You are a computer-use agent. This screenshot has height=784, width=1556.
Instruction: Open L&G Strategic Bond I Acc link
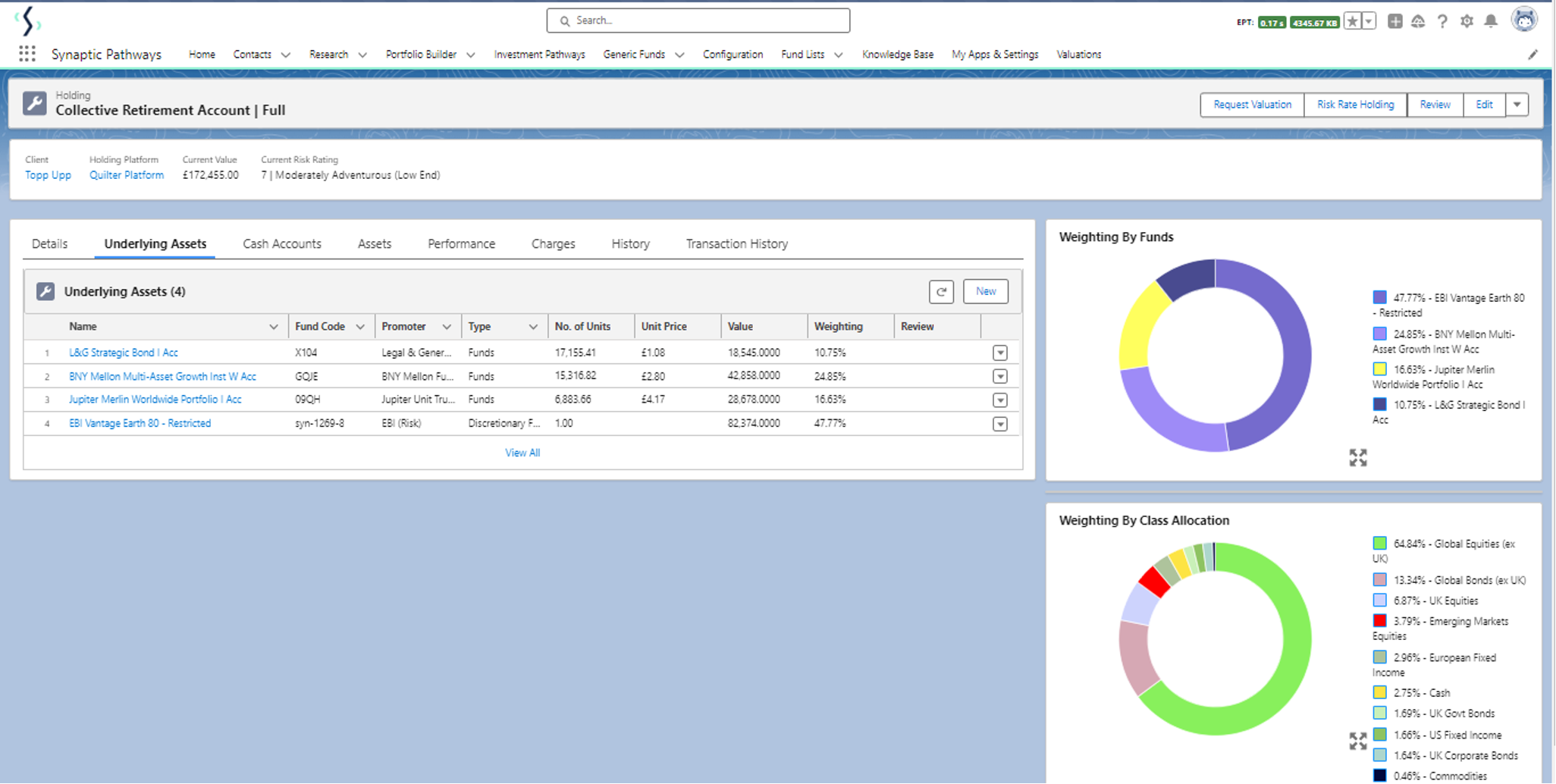(x=124, y=353)
